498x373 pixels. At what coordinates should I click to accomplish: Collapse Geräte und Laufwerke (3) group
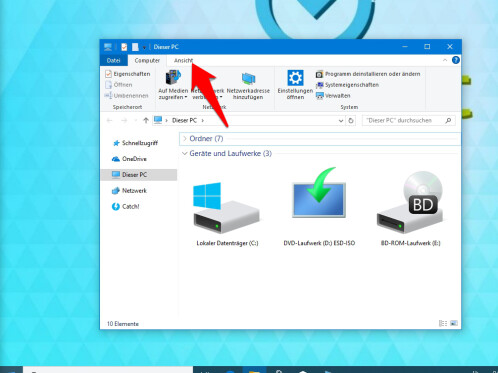[185, 153]
